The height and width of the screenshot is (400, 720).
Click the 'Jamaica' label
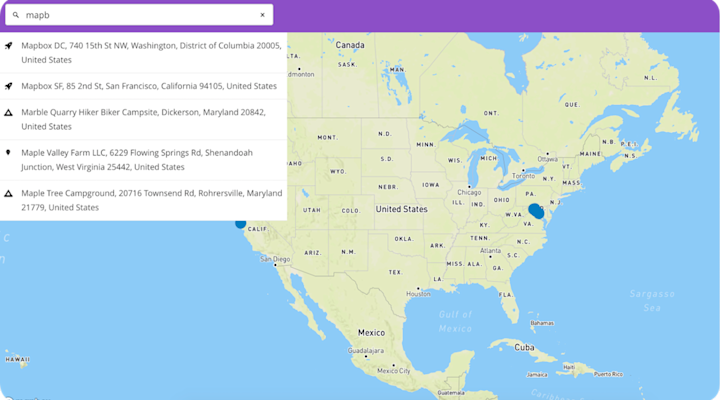[x=537, y=375]
